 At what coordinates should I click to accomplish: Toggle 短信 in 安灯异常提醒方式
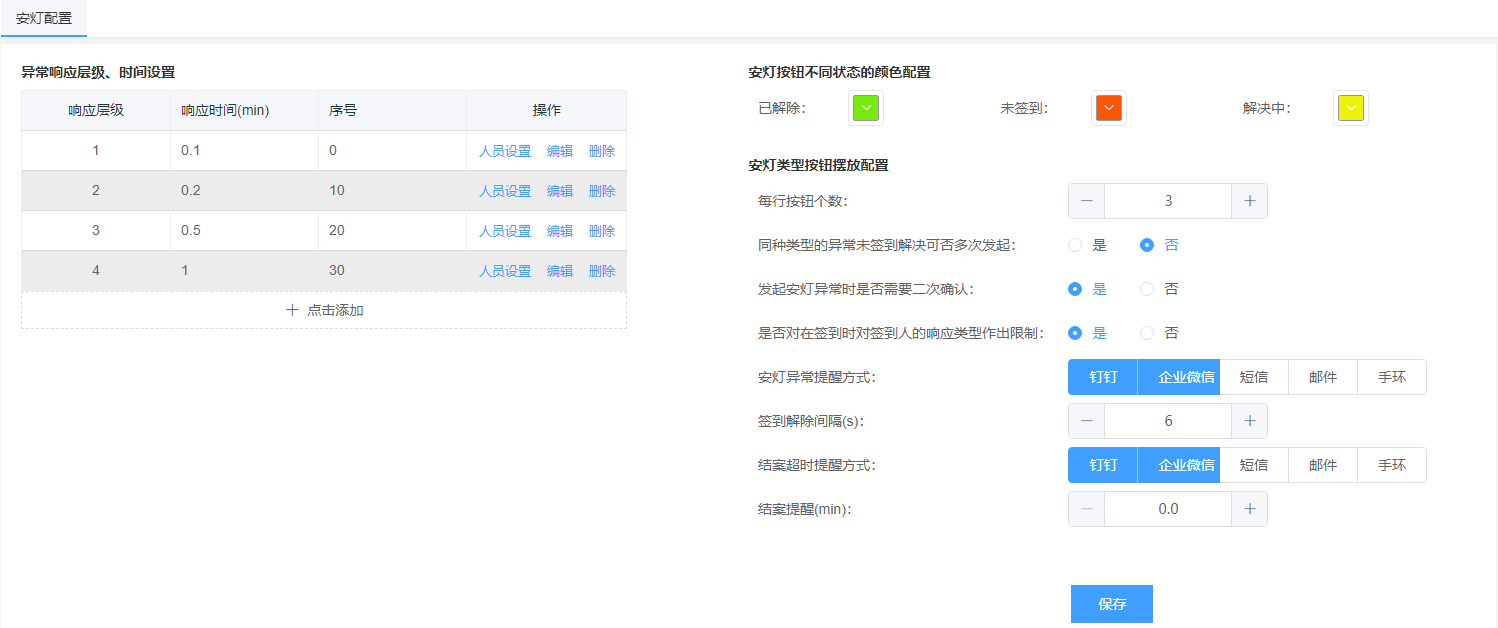(x=1254, y=377)
